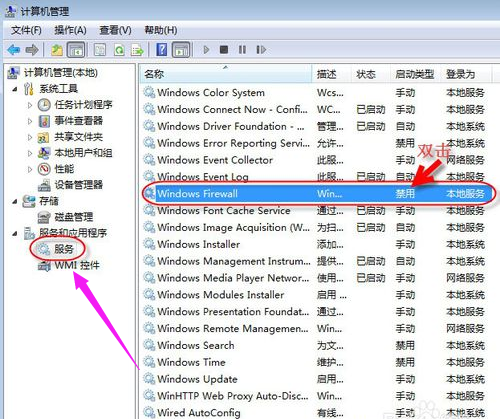This screenshot has height=419, width=501.
Task: Click the Windows Update gear icon
Action: 149,379
